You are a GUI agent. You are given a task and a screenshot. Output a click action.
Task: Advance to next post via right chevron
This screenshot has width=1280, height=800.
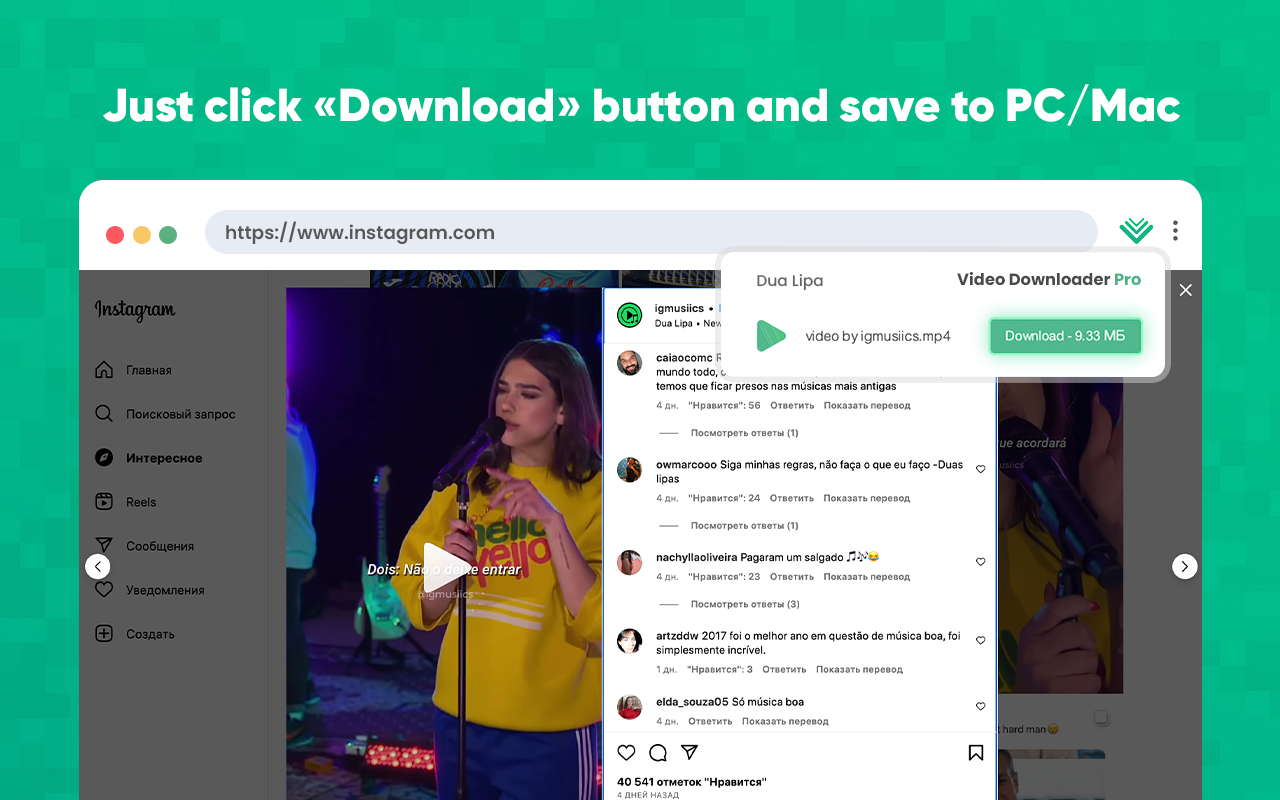1184,566
